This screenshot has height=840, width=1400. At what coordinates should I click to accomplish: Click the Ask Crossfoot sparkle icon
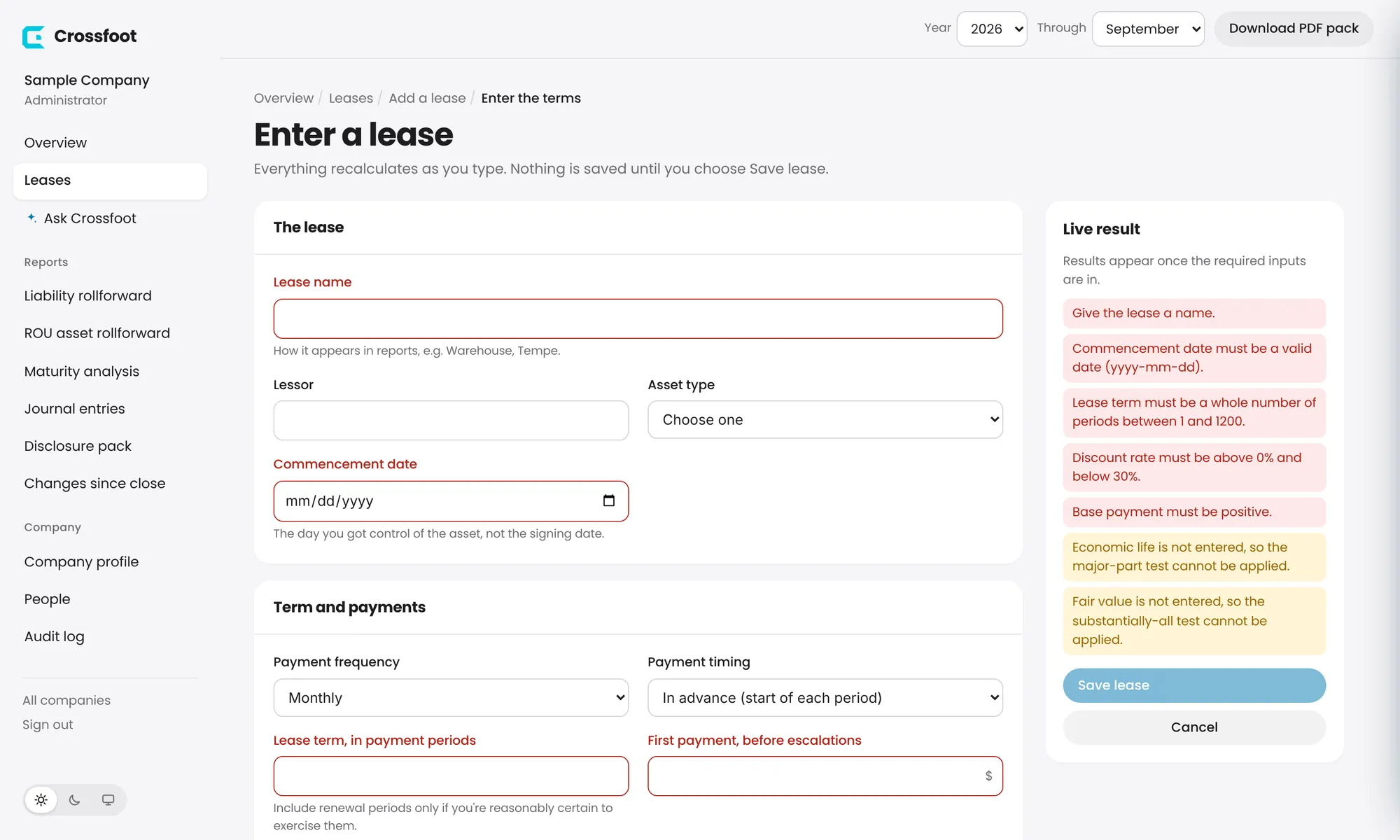click(31, 218)
